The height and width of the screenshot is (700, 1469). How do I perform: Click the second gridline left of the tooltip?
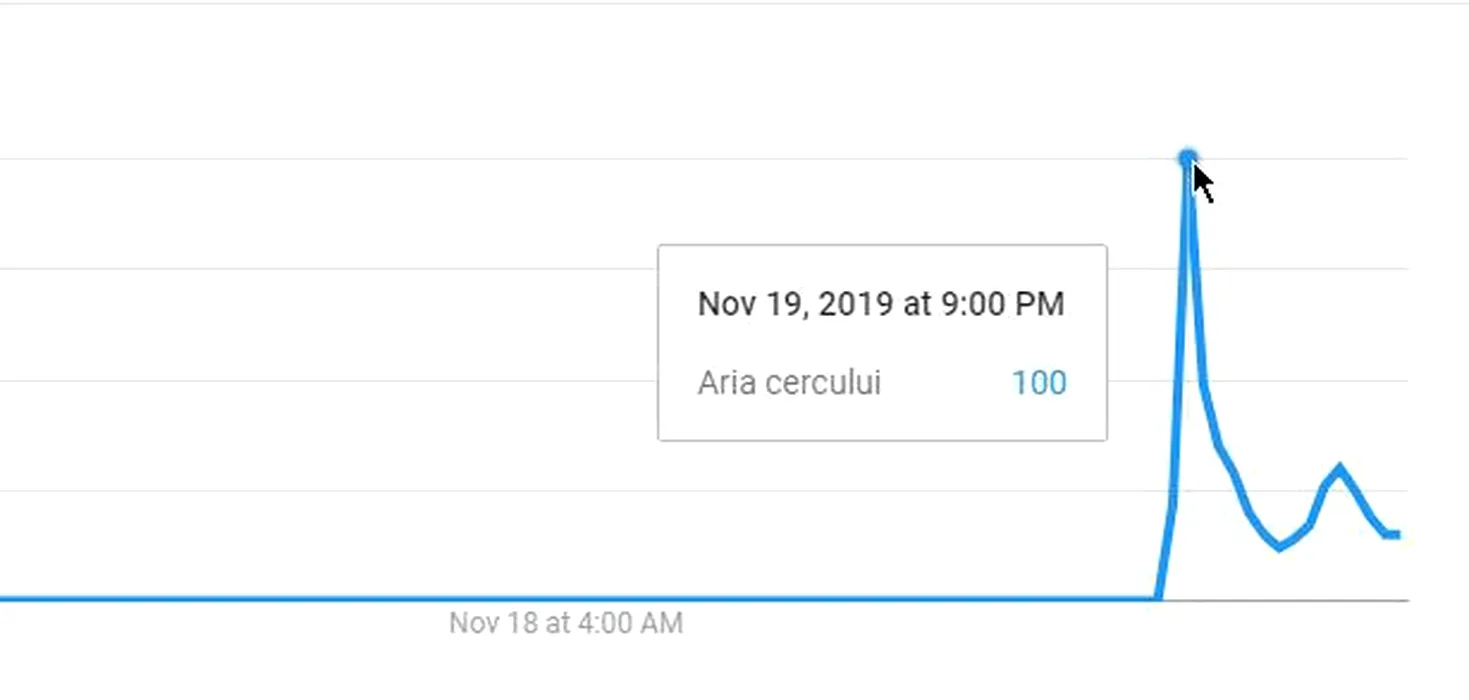(328, 268)
